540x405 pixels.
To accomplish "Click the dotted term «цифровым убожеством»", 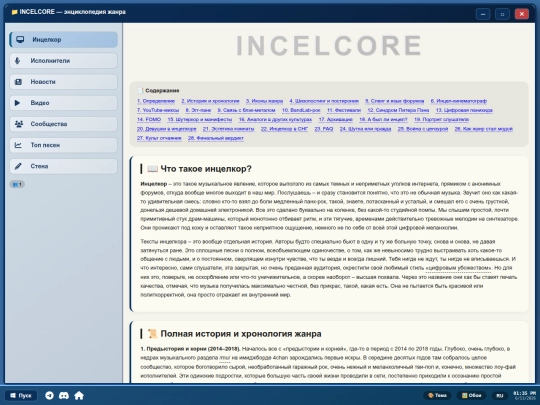I will click(x=458, y=268).
